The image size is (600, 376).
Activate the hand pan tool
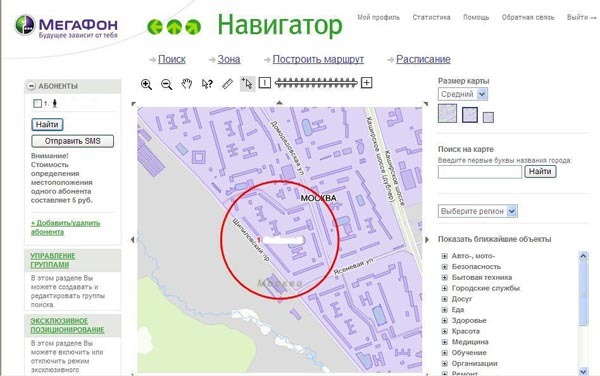pyautogui.click(x=187, y=83)
